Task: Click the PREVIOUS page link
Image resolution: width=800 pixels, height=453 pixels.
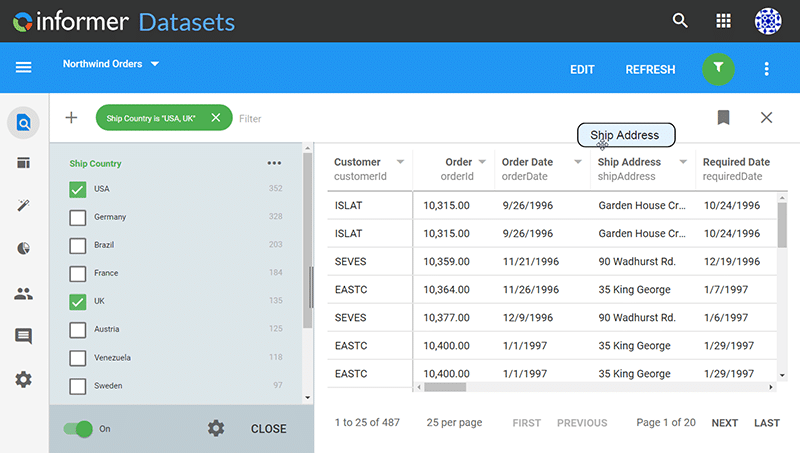Action: coord(582,422)
